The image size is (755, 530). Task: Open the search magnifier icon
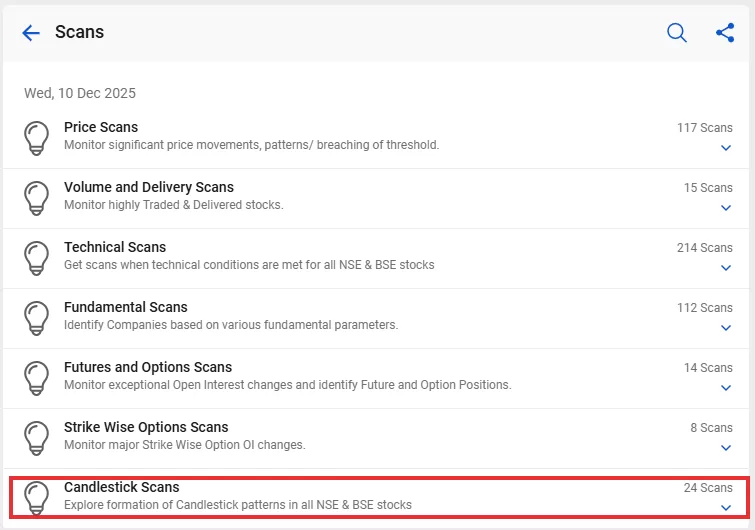pos(677,33)
